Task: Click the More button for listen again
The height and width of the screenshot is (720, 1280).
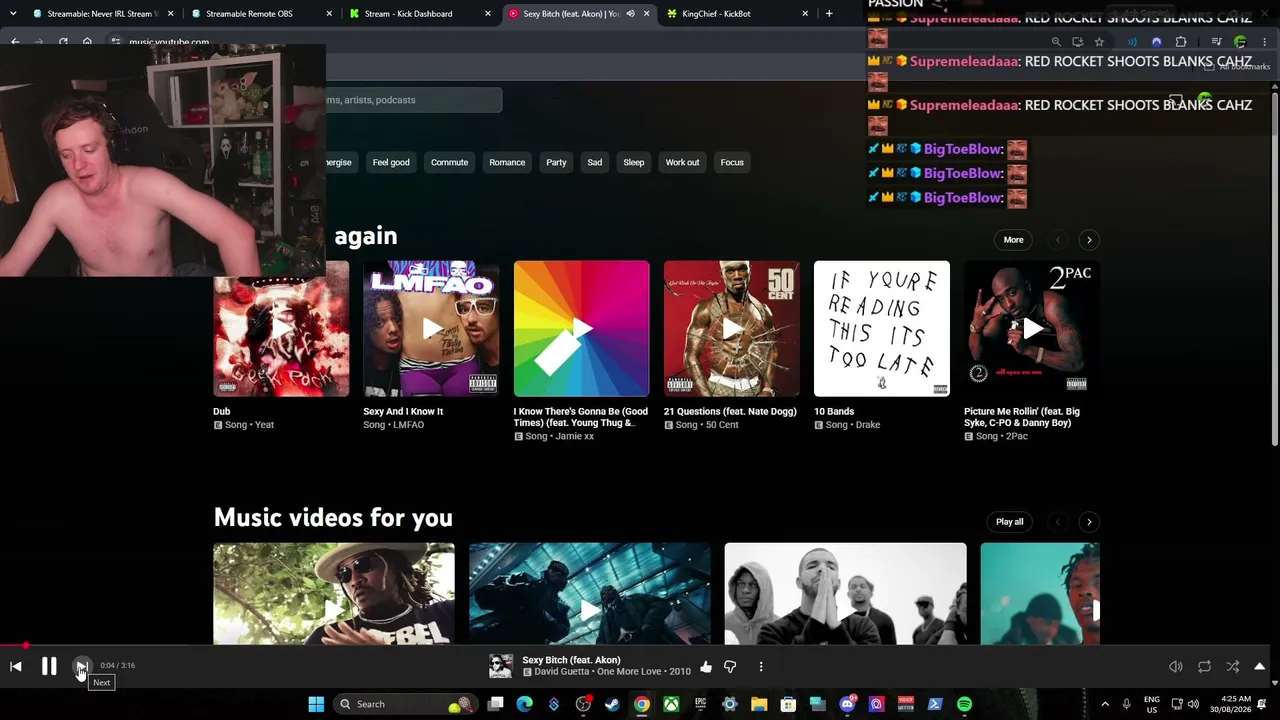Action: click(x=1013, y=240)
